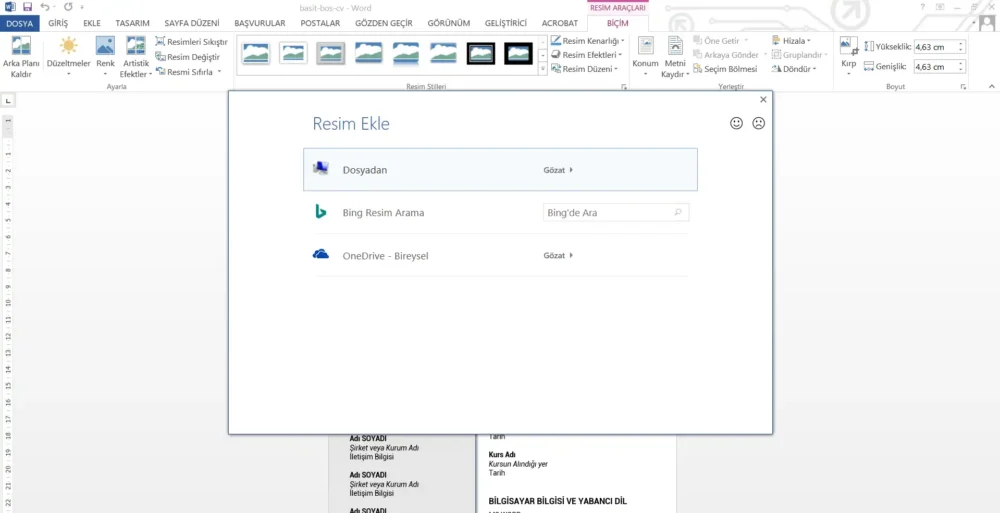
Task: Click the frown feedback face
Action: click(x=758, y=123)
